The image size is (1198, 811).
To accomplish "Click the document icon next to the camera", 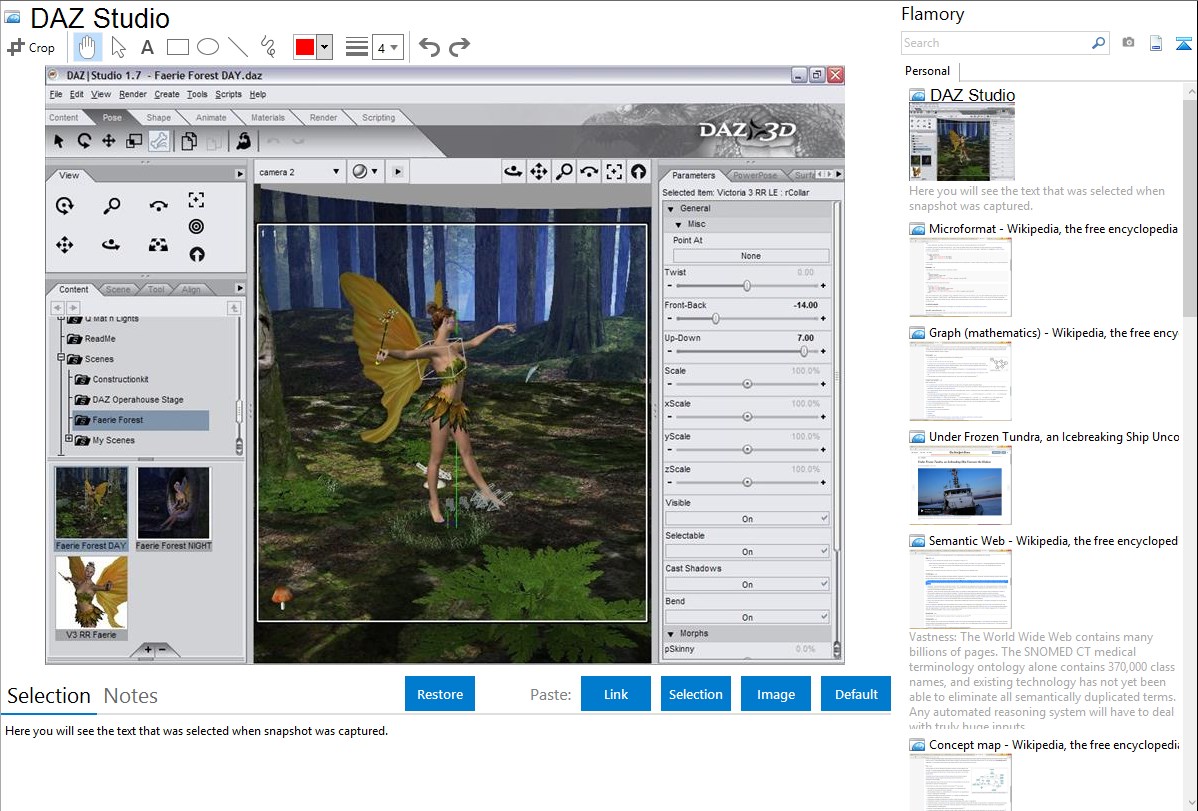I will [1156, 43].
